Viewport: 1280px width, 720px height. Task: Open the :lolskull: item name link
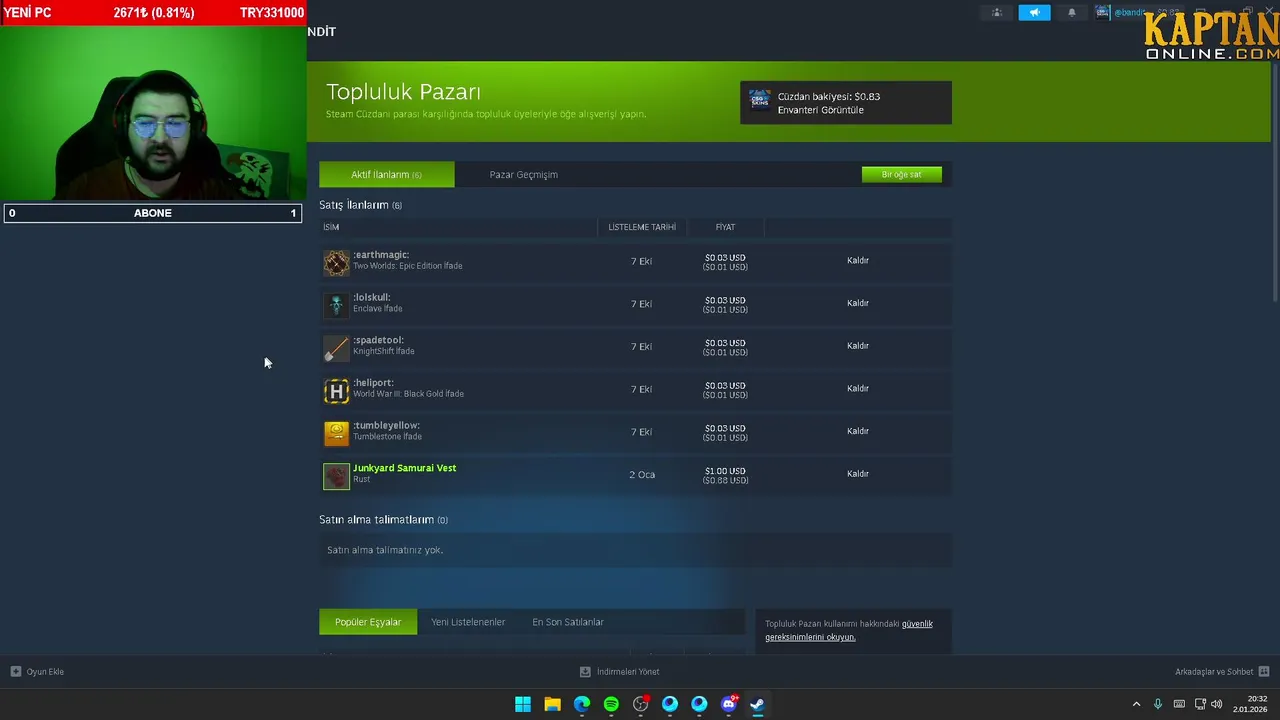coord(372,297)
